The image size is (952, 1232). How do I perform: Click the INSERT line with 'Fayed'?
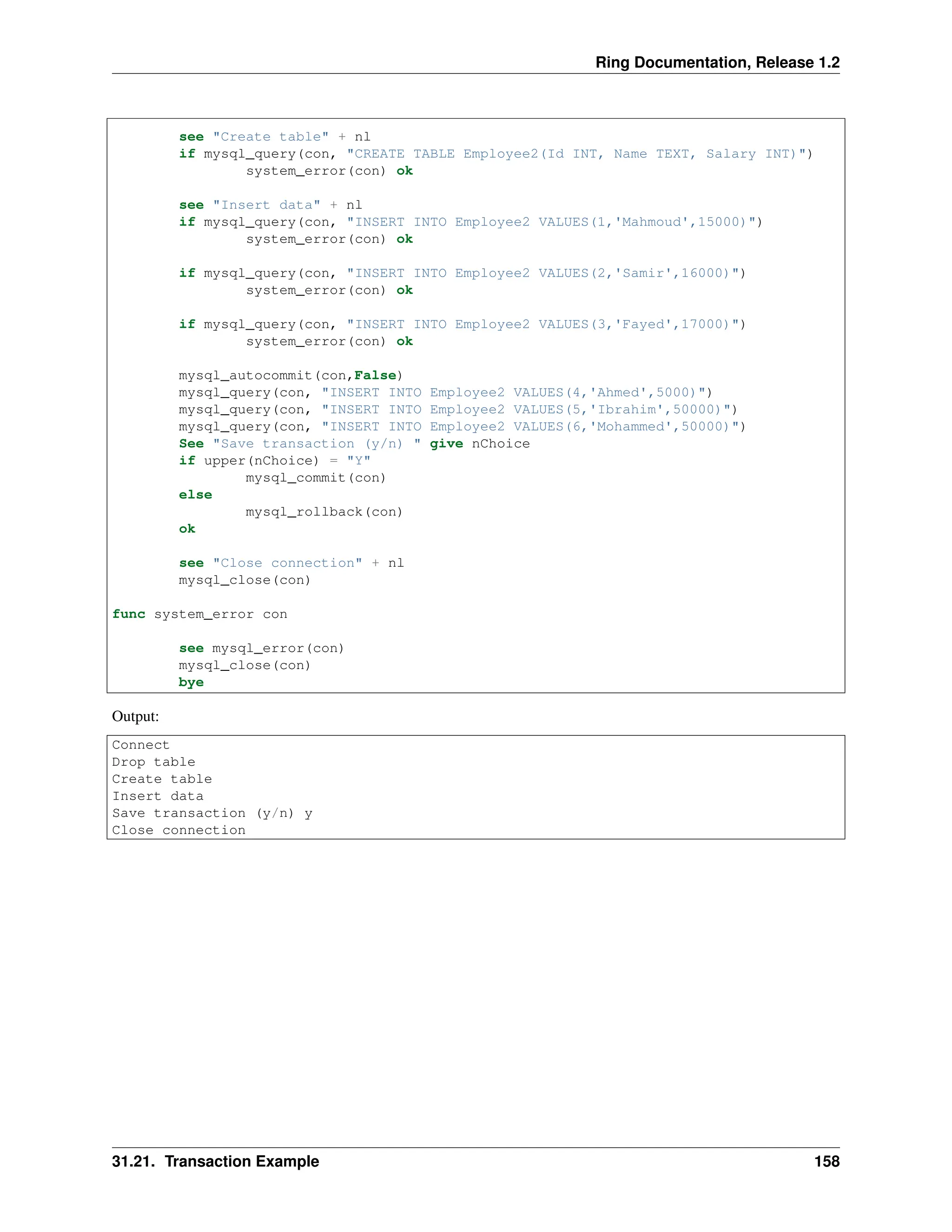tap(462, 325)
